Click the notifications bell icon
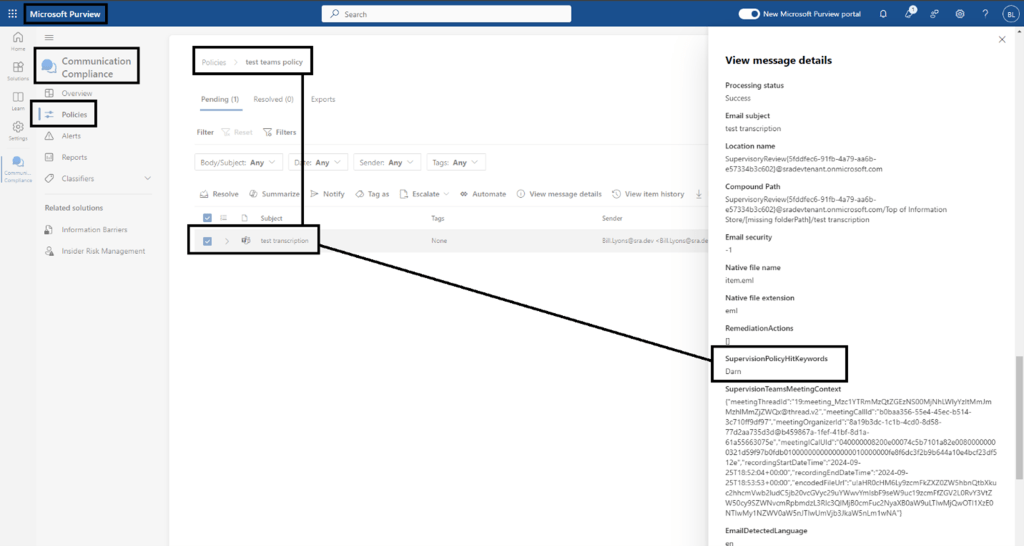1024x546 pixels. point(883,14)
